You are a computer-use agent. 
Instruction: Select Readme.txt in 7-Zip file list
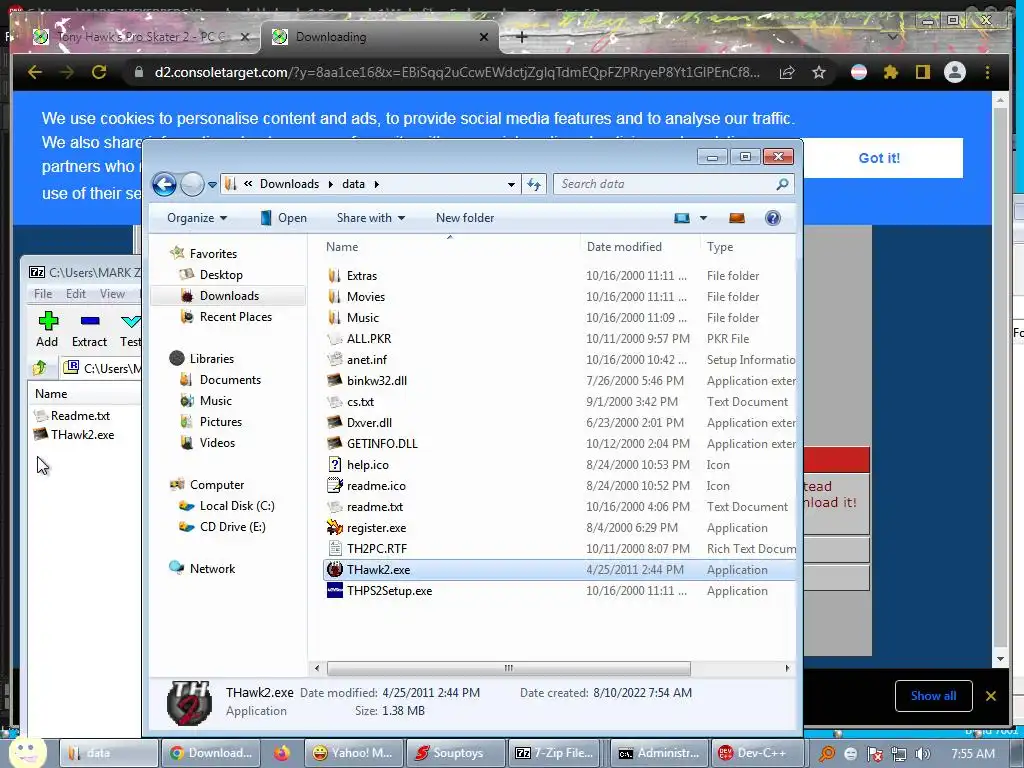pyautogui.click(x=80, y=415)
